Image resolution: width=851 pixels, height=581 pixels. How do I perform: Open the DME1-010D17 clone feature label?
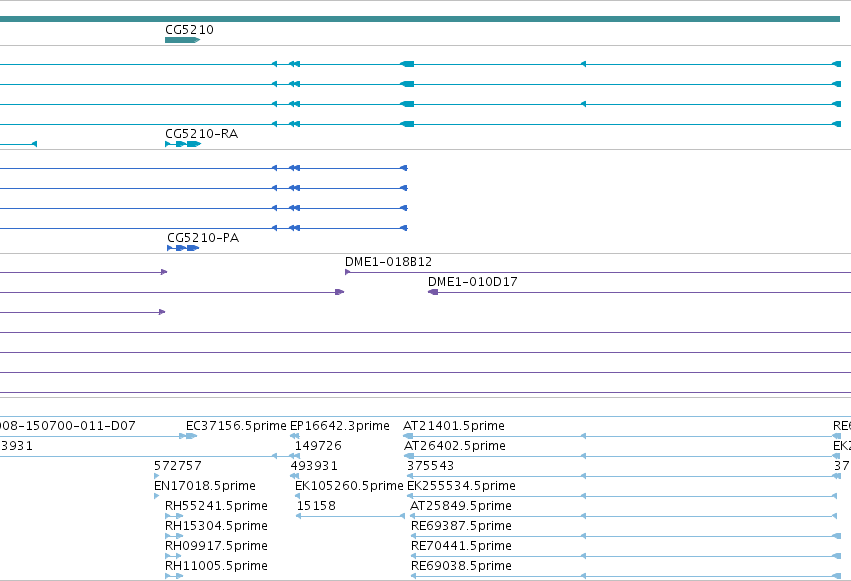(473, 282)
